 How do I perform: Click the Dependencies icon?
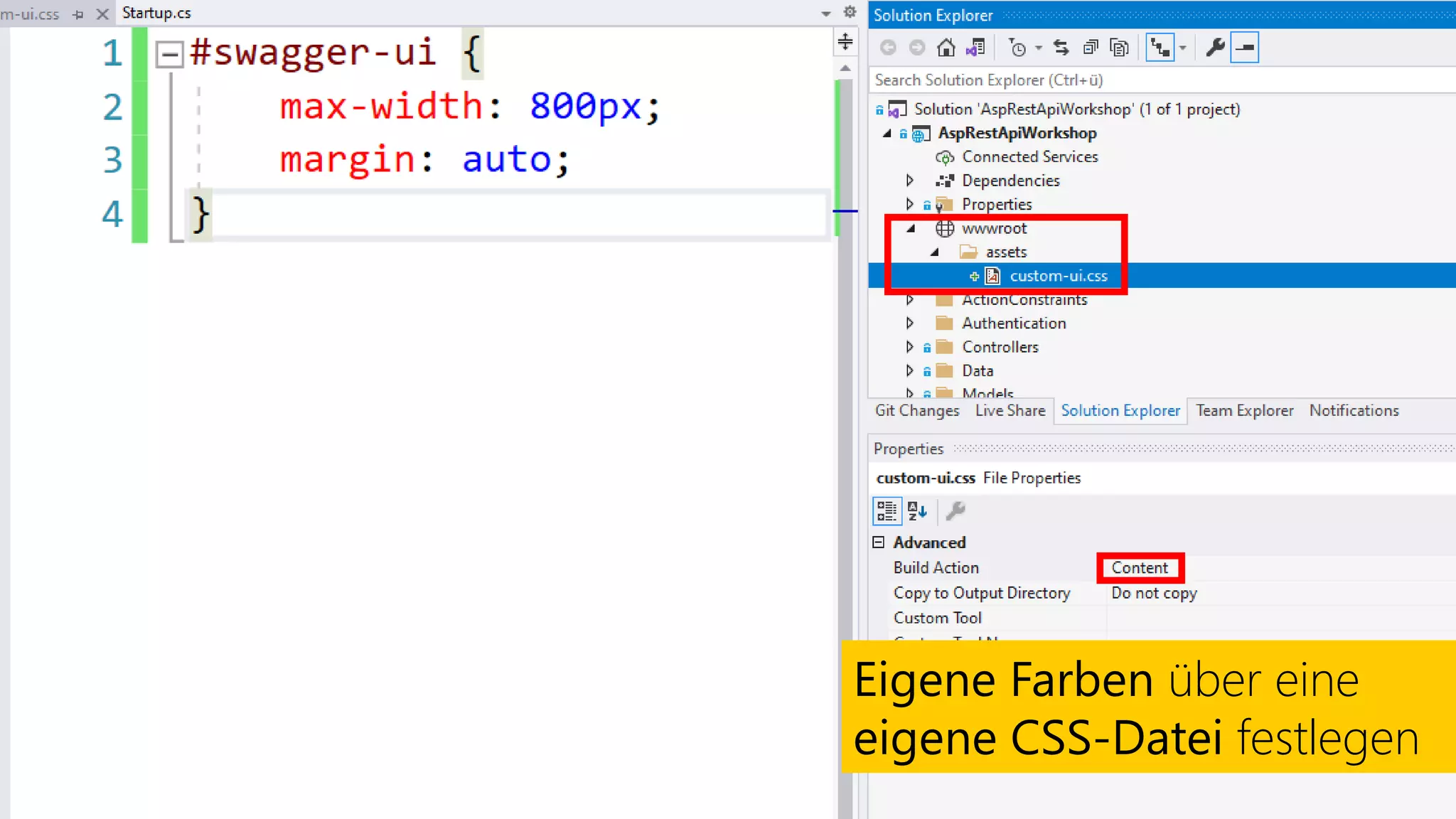(945, 181)
